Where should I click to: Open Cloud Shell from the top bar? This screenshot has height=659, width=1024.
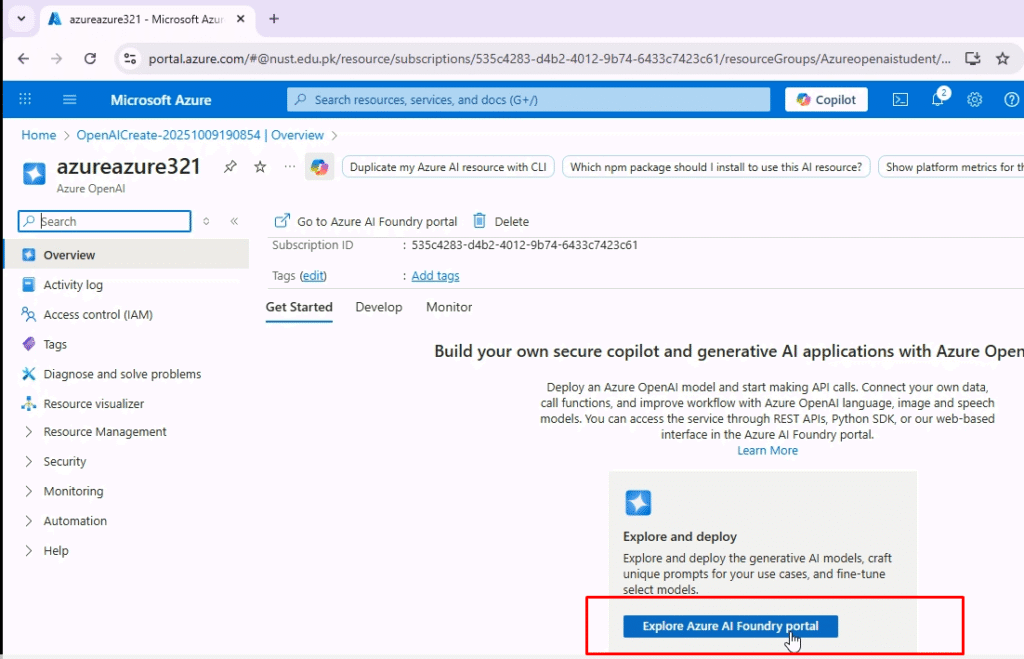coord(900,100)
